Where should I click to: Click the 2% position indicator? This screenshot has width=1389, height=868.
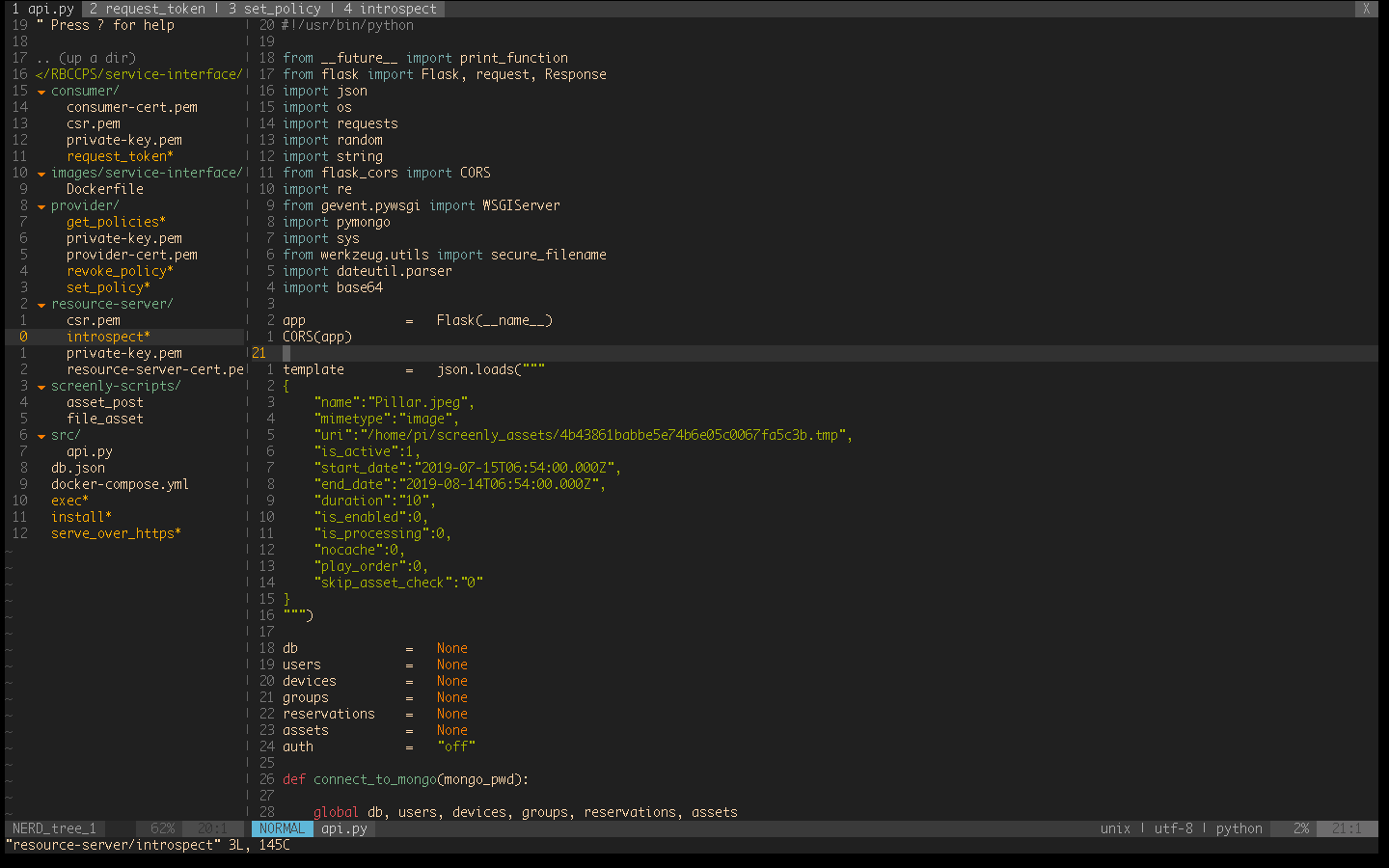click(1301, 828)
